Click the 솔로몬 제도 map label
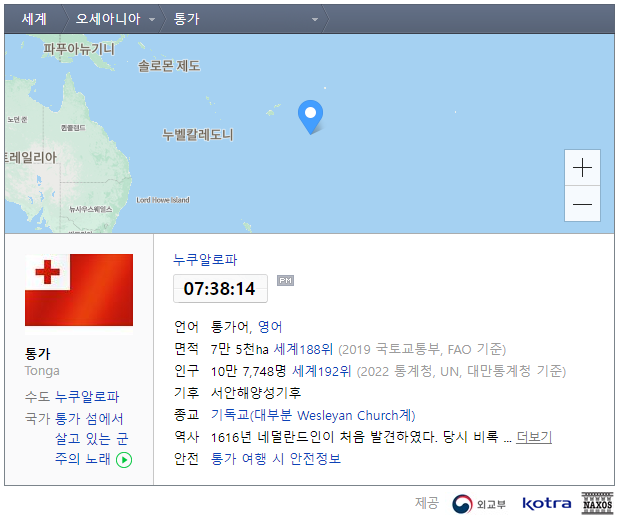The width and height of the screenshot is (618, 522). click(169, 65)
